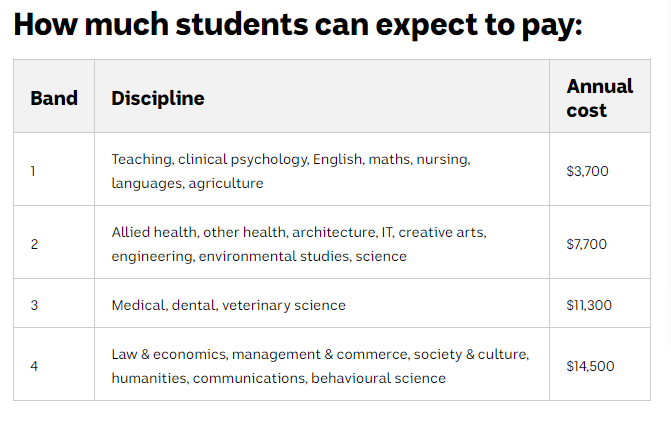Click the Annual cost column header
671x421 pixels.
click(600, 98)
